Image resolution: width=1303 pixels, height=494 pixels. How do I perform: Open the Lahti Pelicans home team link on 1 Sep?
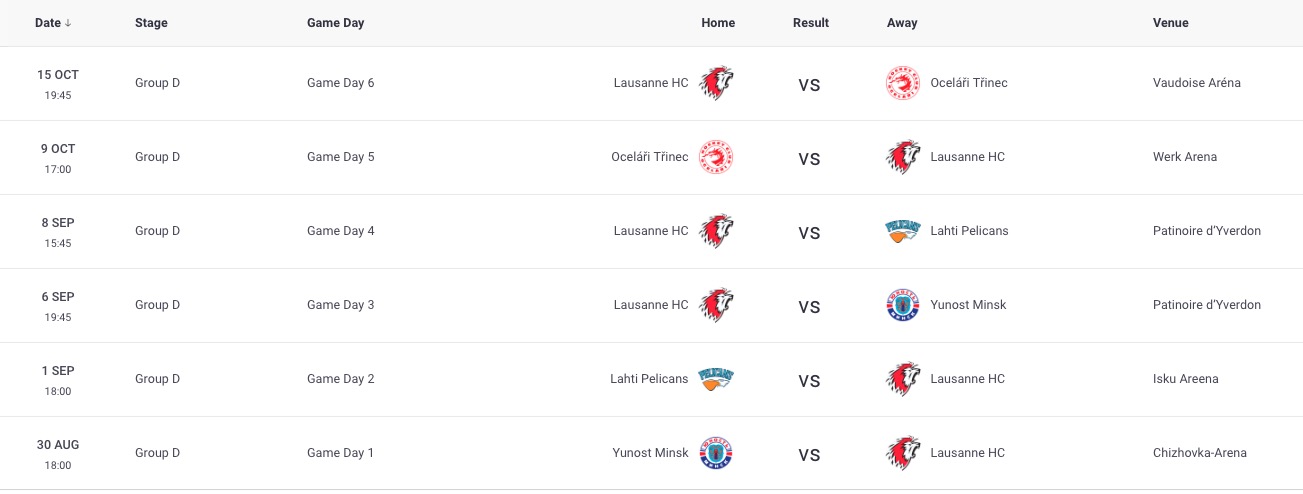[x=649, y=379]
